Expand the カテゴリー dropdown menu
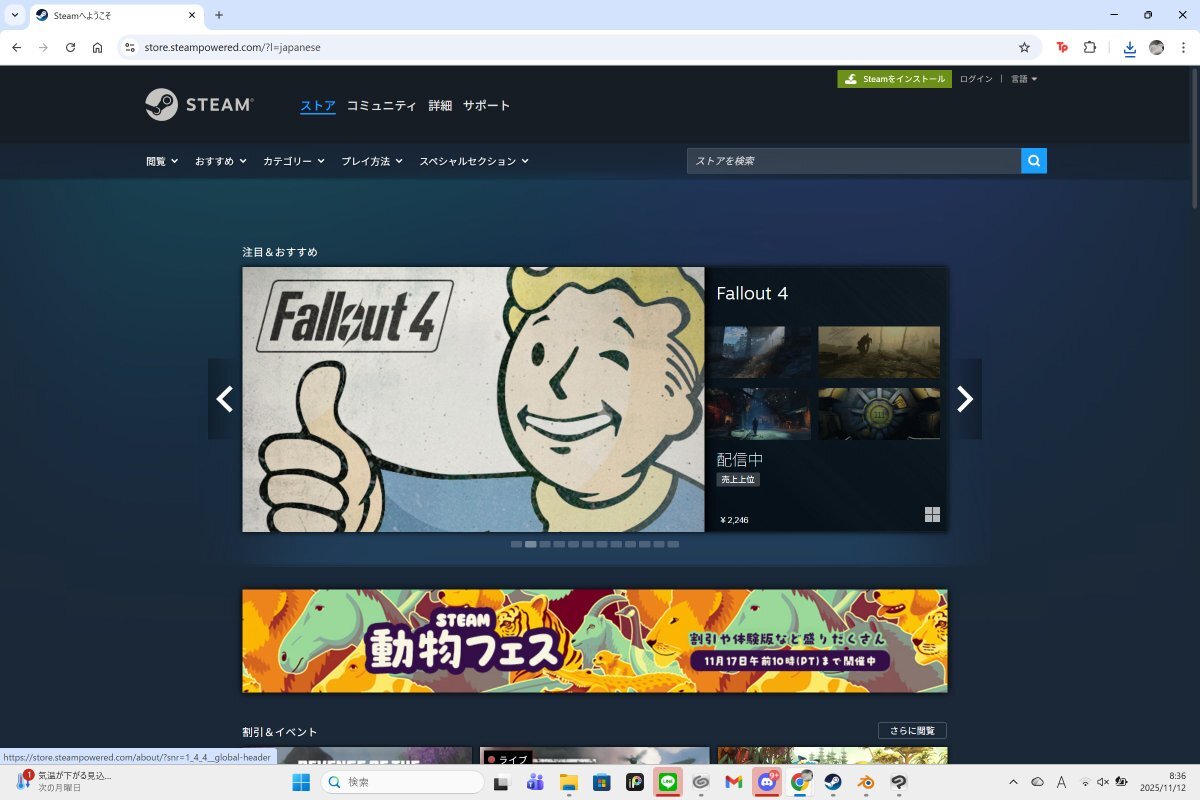 pyautogui.click(x=293, y=161)
